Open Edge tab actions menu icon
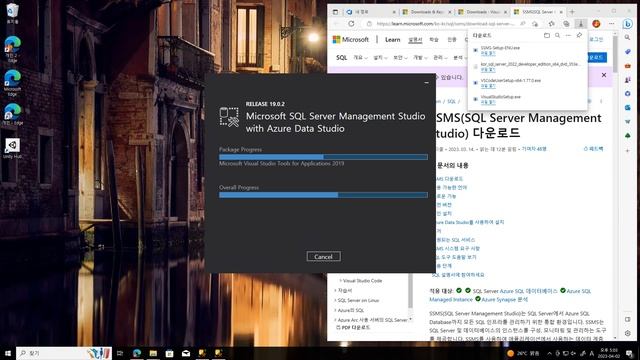 click(335, 12)
